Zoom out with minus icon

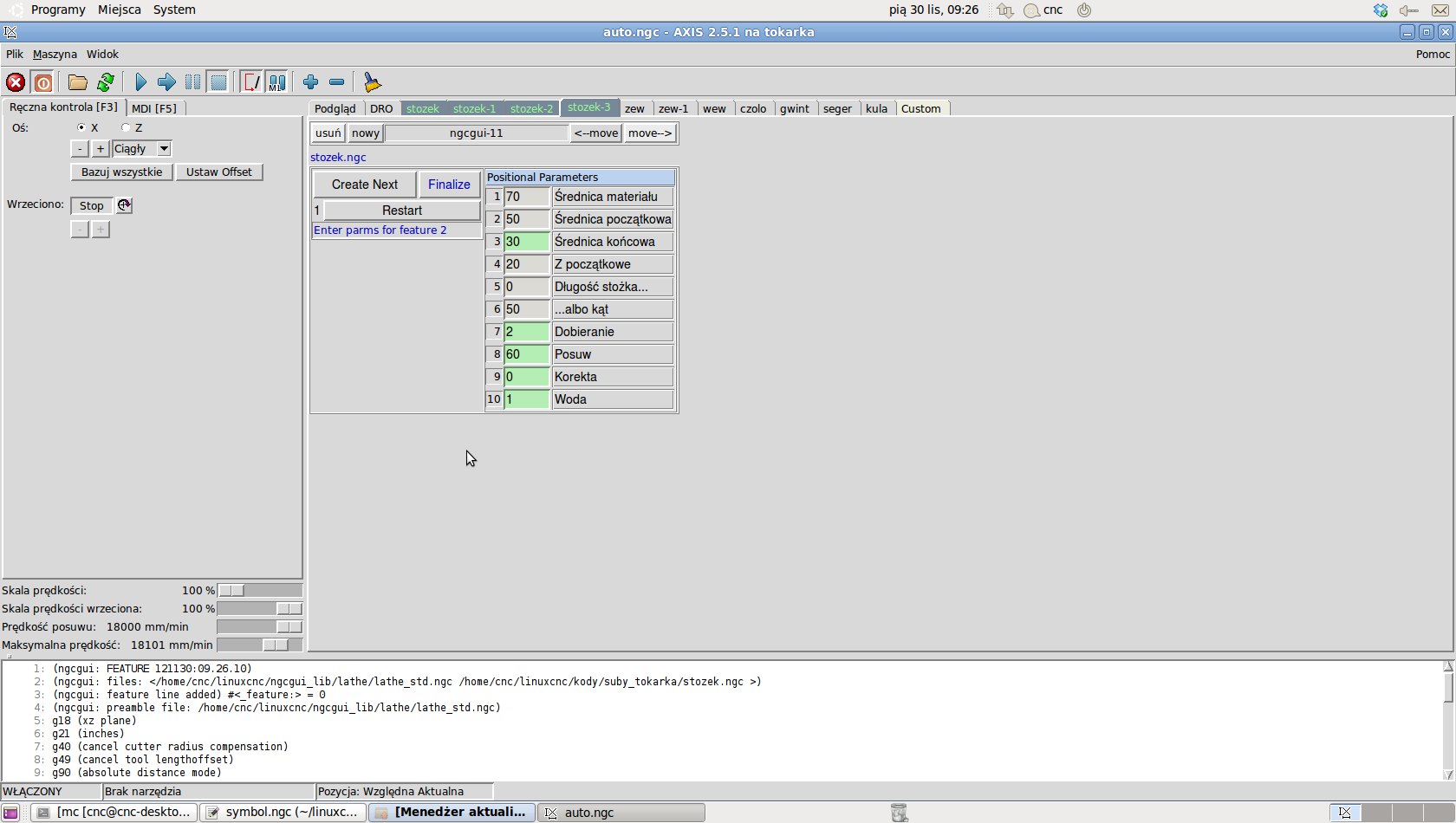337,82
